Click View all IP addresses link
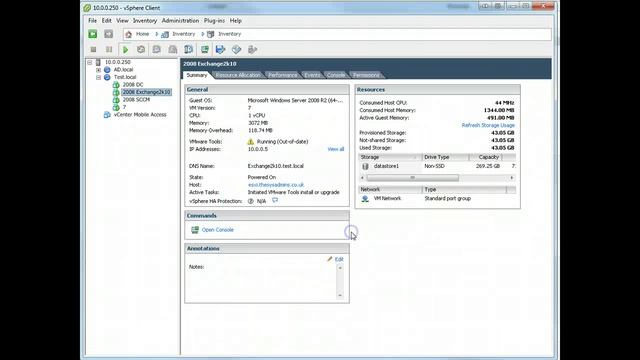This screenshot has width=640, height=360. pyautogui.click(x=336, y=149)
